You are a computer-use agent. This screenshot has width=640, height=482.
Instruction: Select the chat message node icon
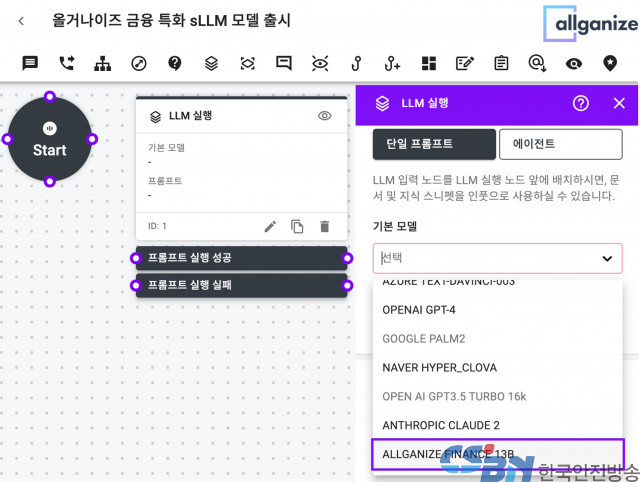pos(30,63)
